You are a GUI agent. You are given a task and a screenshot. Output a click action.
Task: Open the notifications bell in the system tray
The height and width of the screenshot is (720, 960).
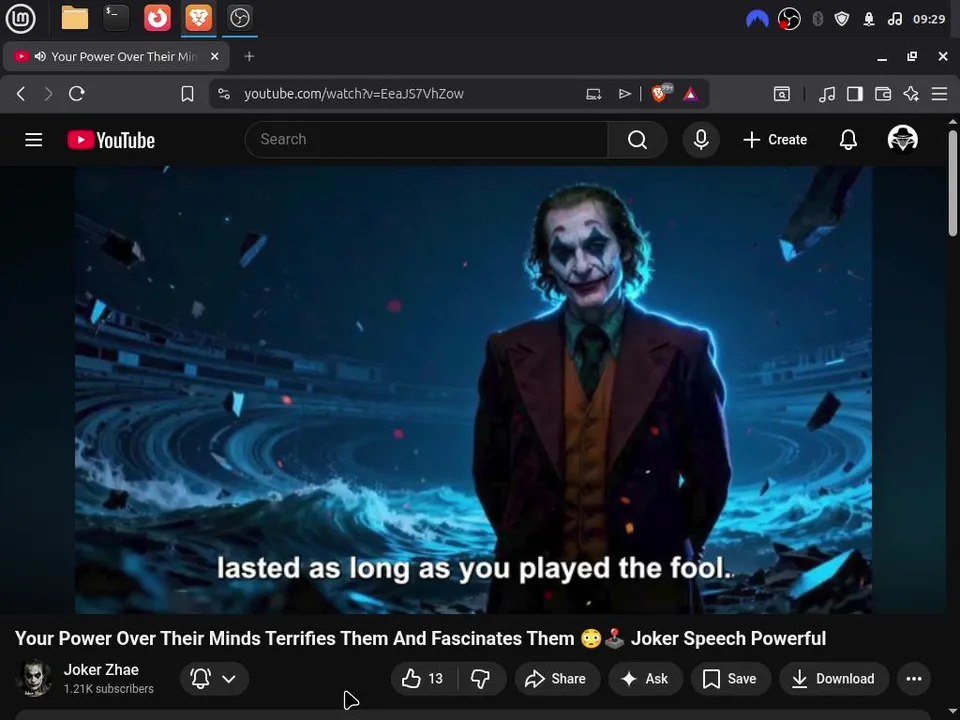(x=869, y=20)
